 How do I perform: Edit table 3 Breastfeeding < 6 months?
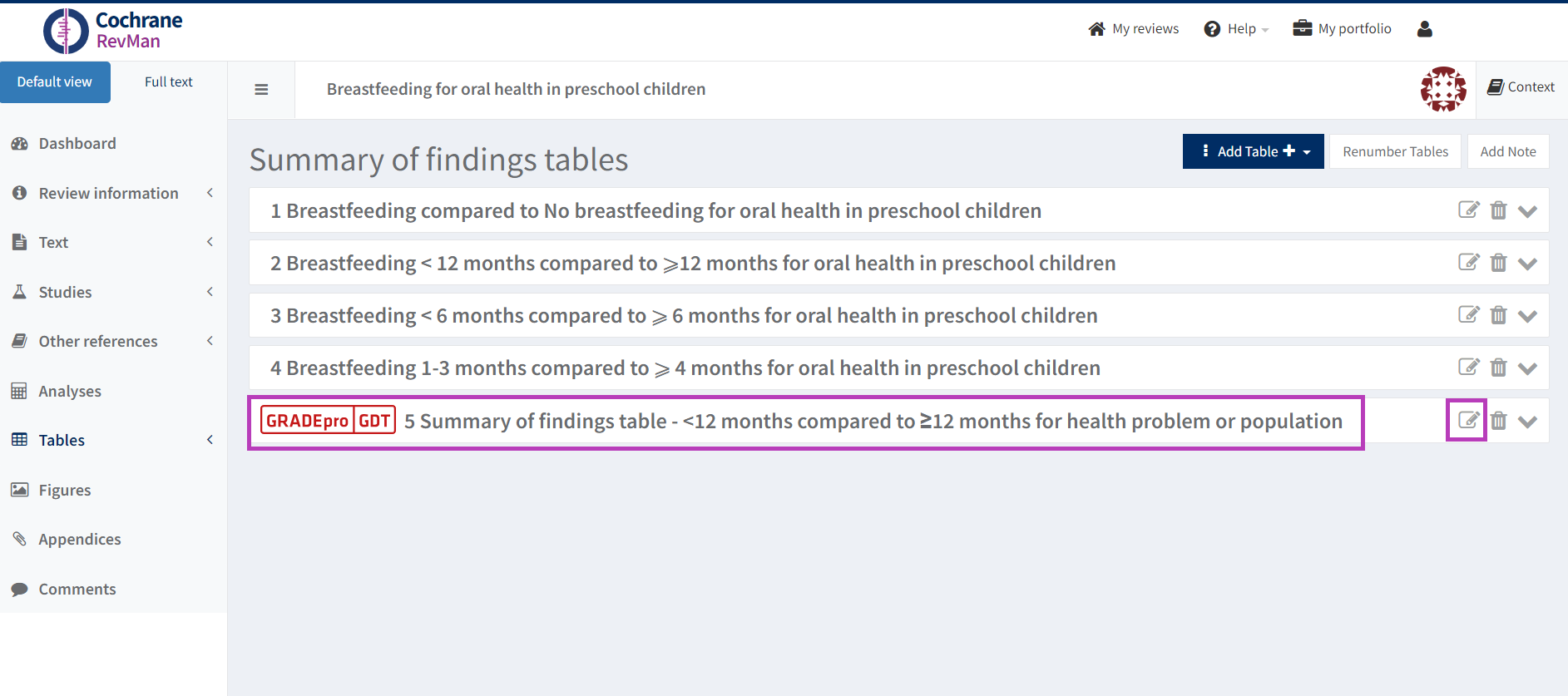point(1468,315)
